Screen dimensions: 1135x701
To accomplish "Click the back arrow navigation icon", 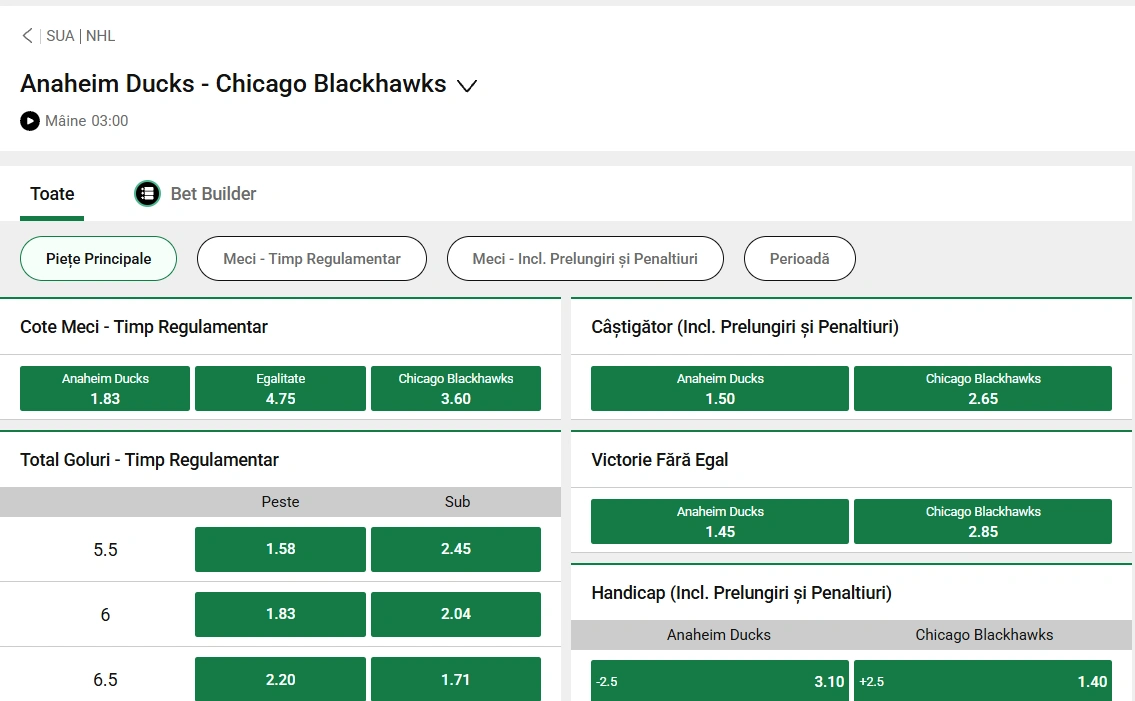I will click(x=27, y=35).
